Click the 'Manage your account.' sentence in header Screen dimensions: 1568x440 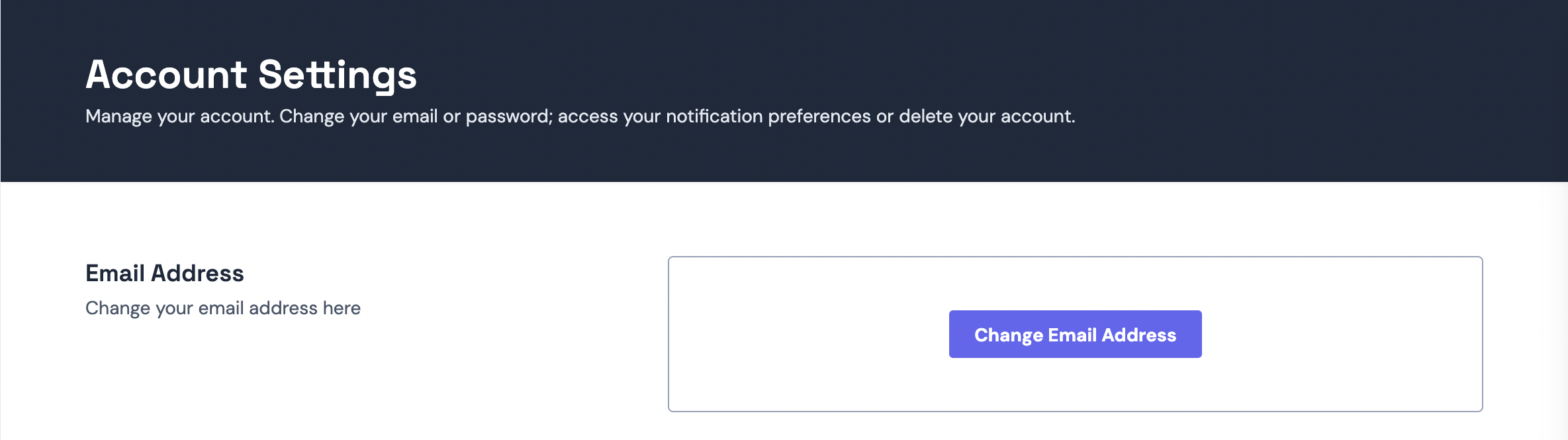[x=179, y=116]
